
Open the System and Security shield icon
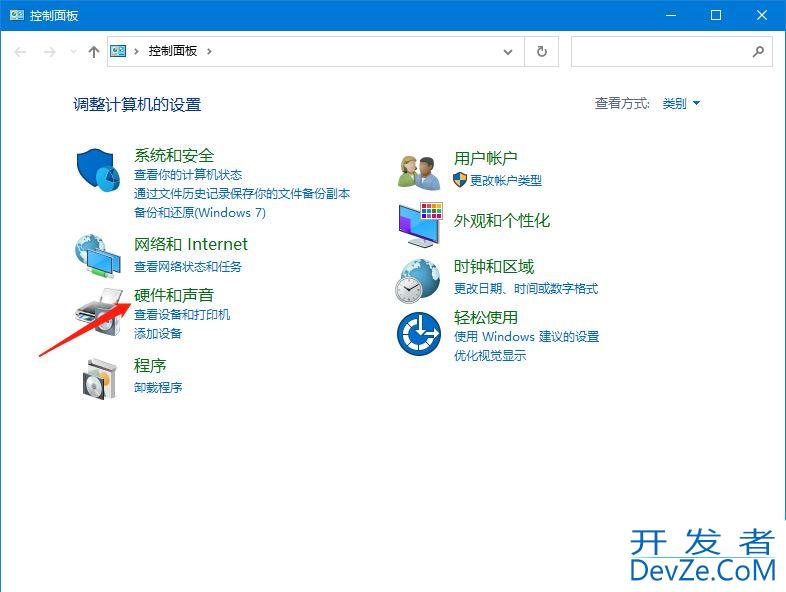coord(98,170)
